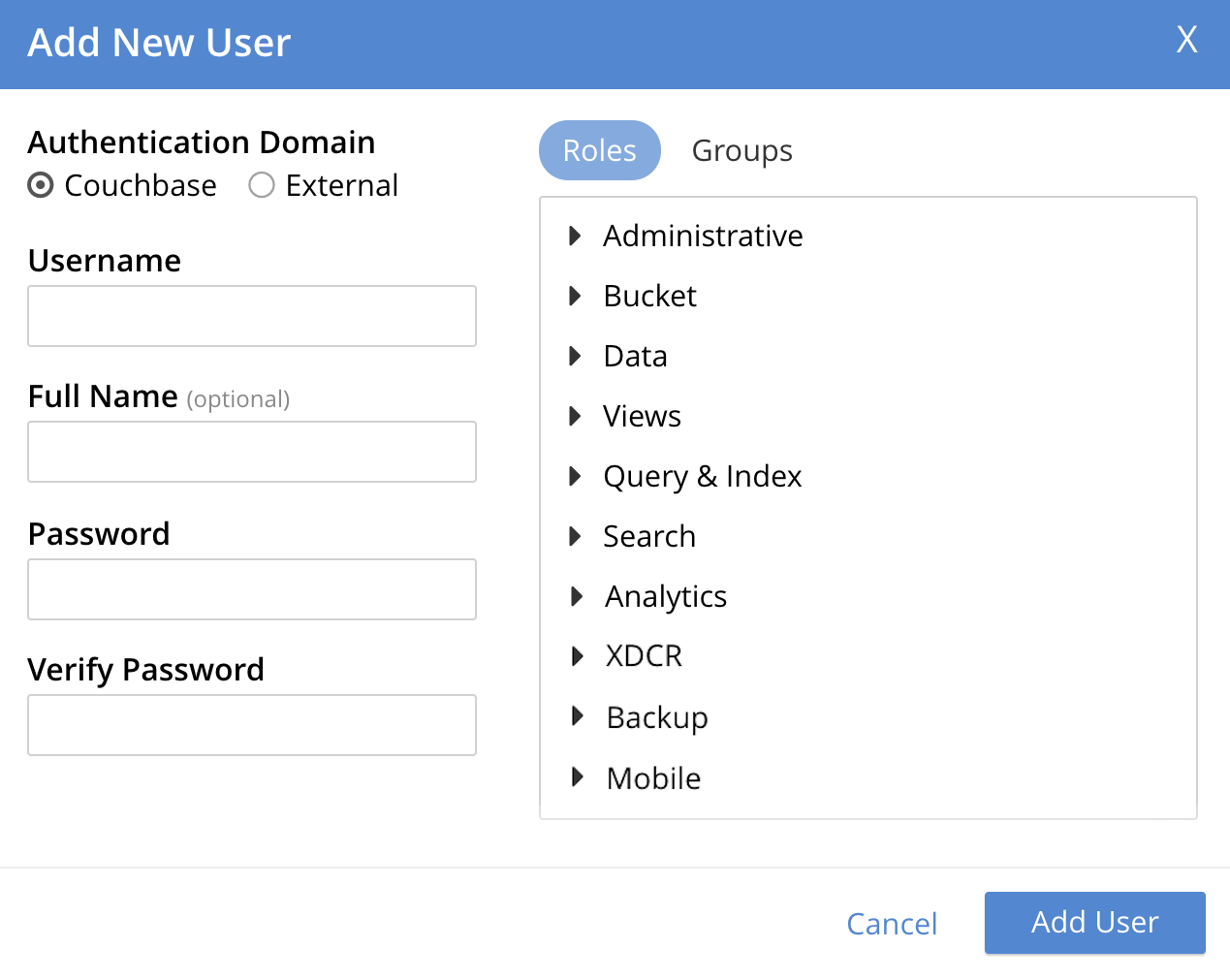Click the Username input field
This screenshot has width=1230, height=980.
coord(252,316)
